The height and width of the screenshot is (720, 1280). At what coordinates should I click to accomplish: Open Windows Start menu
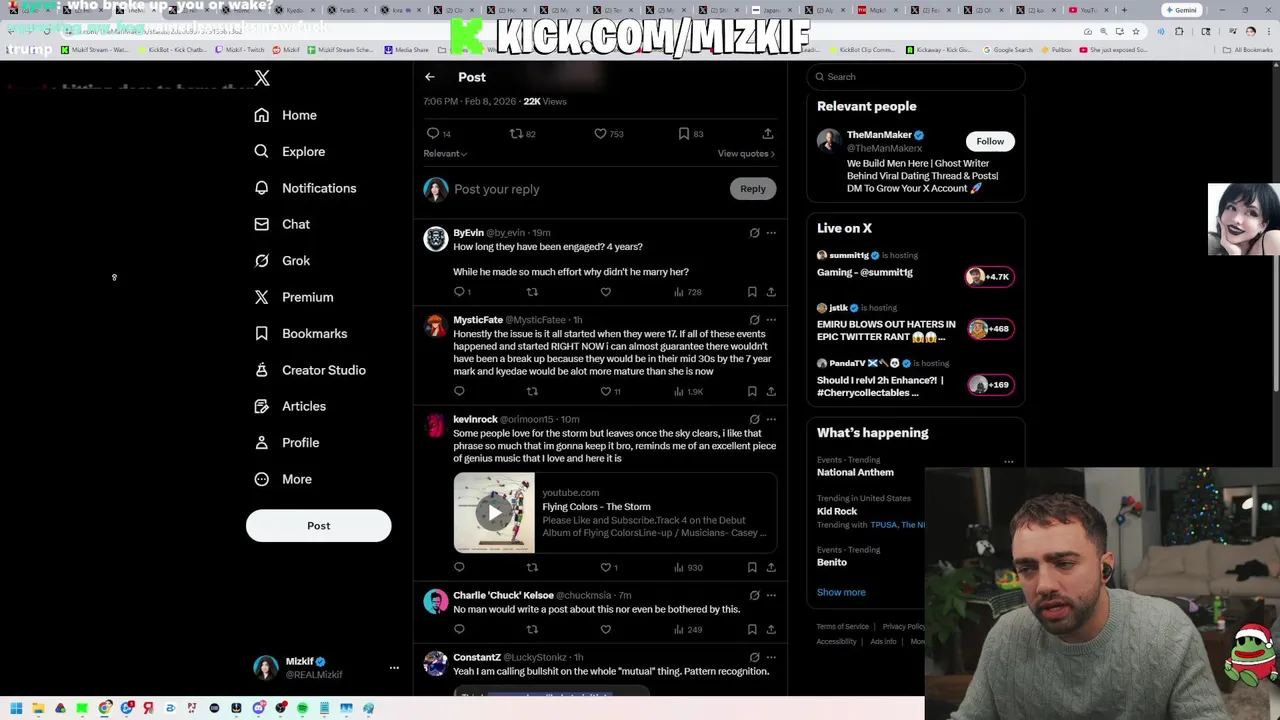(16, 708)
